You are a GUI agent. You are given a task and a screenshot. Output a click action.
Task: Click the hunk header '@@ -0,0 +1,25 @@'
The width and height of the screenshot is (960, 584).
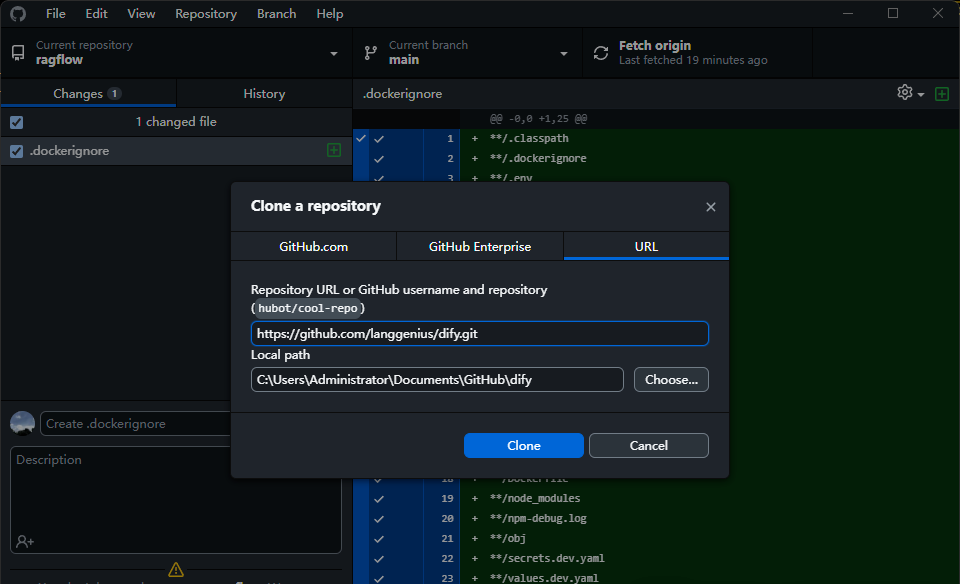(538, 119)
